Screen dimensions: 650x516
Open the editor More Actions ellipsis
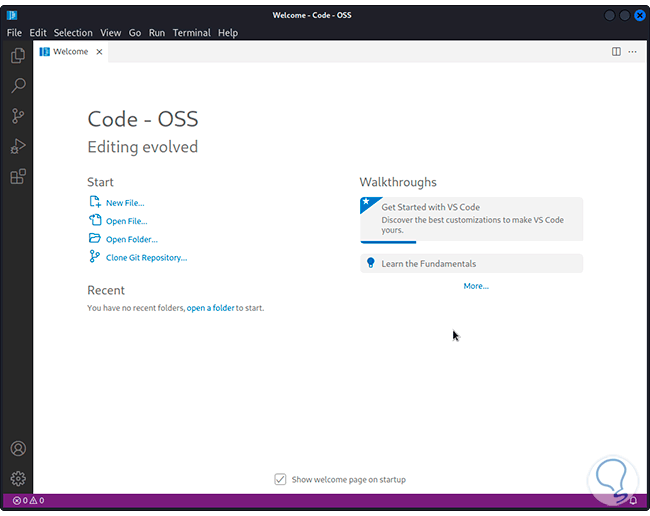pos(634,52)
